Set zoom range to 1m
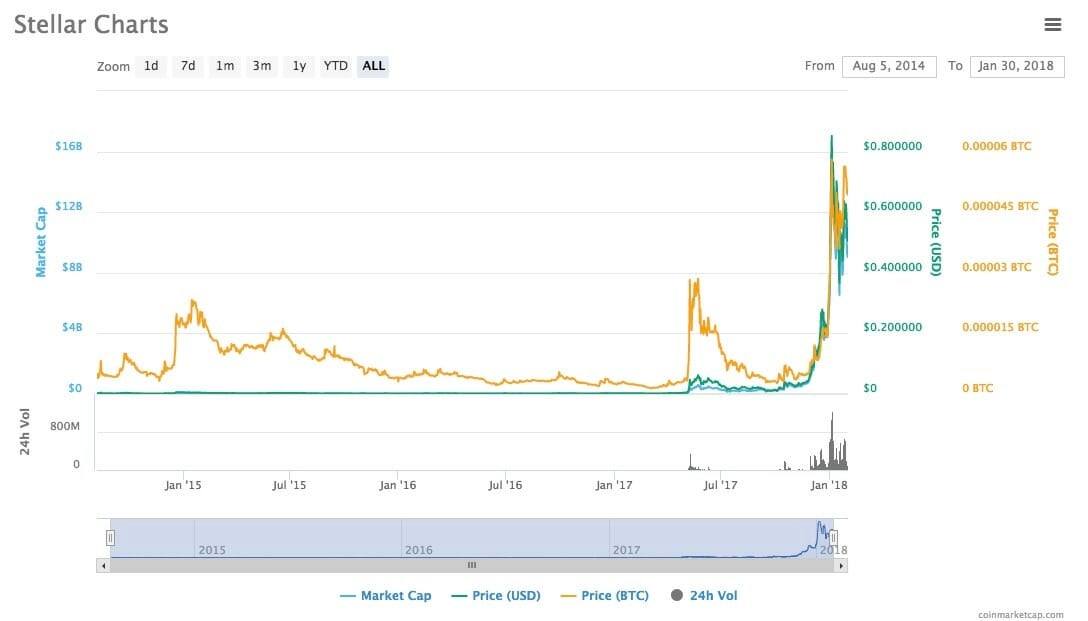Image resolution: width=1088 pixels, height=621 pixels. [x=225, y=66]
